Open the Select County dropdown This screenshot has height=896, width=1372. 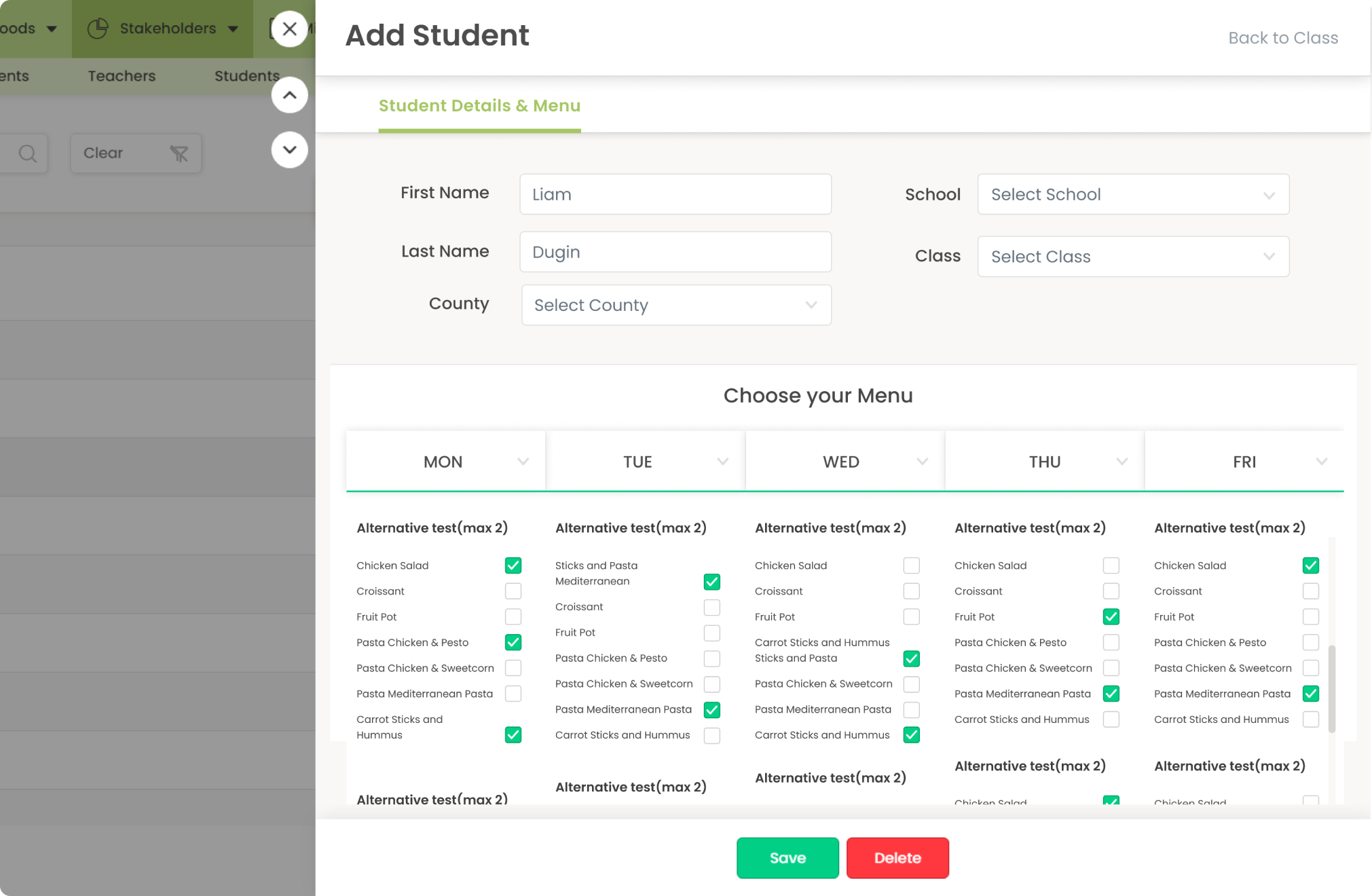(x=676, y=305)
